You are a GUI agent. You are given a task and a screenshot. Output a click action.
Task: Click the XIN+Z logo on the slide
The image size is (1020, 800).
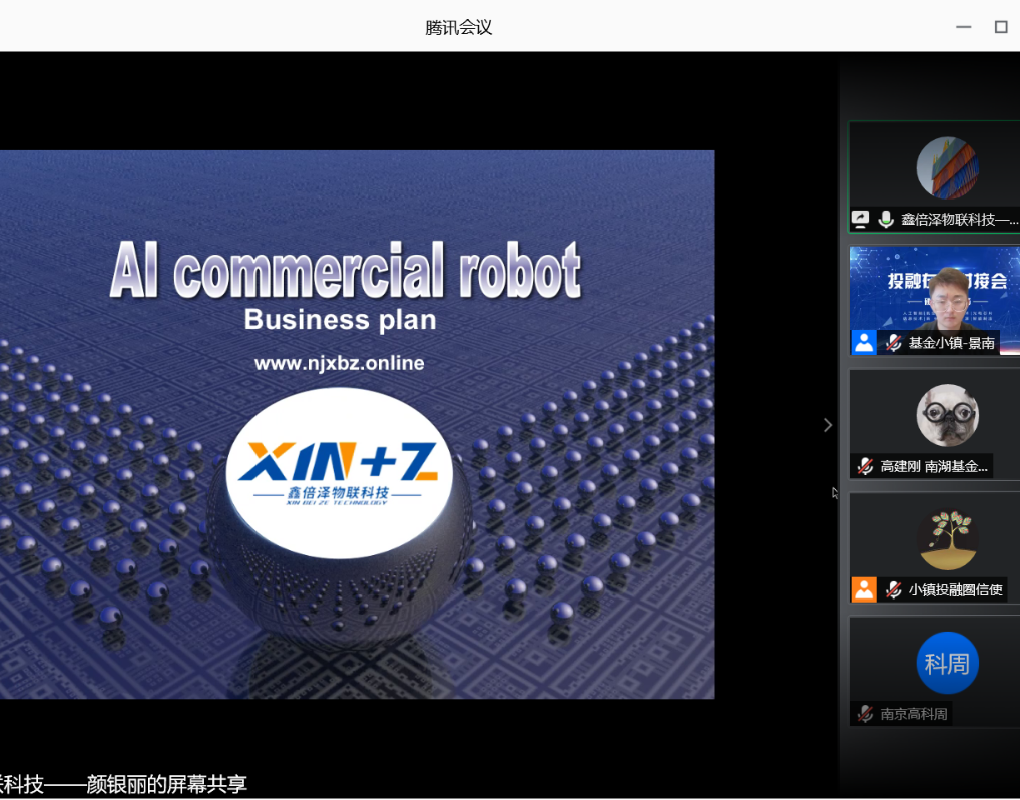coord(339,473)
